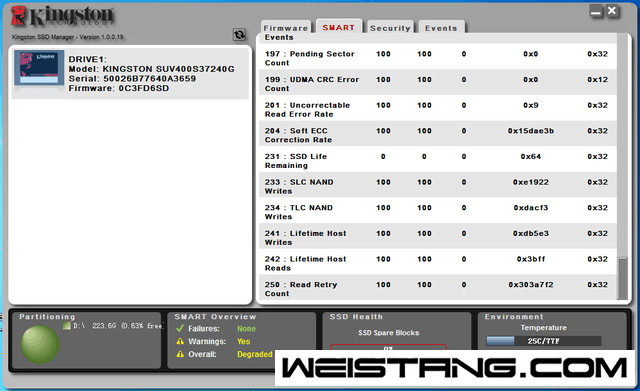Click the Overall status warning icon

[180, 354]
